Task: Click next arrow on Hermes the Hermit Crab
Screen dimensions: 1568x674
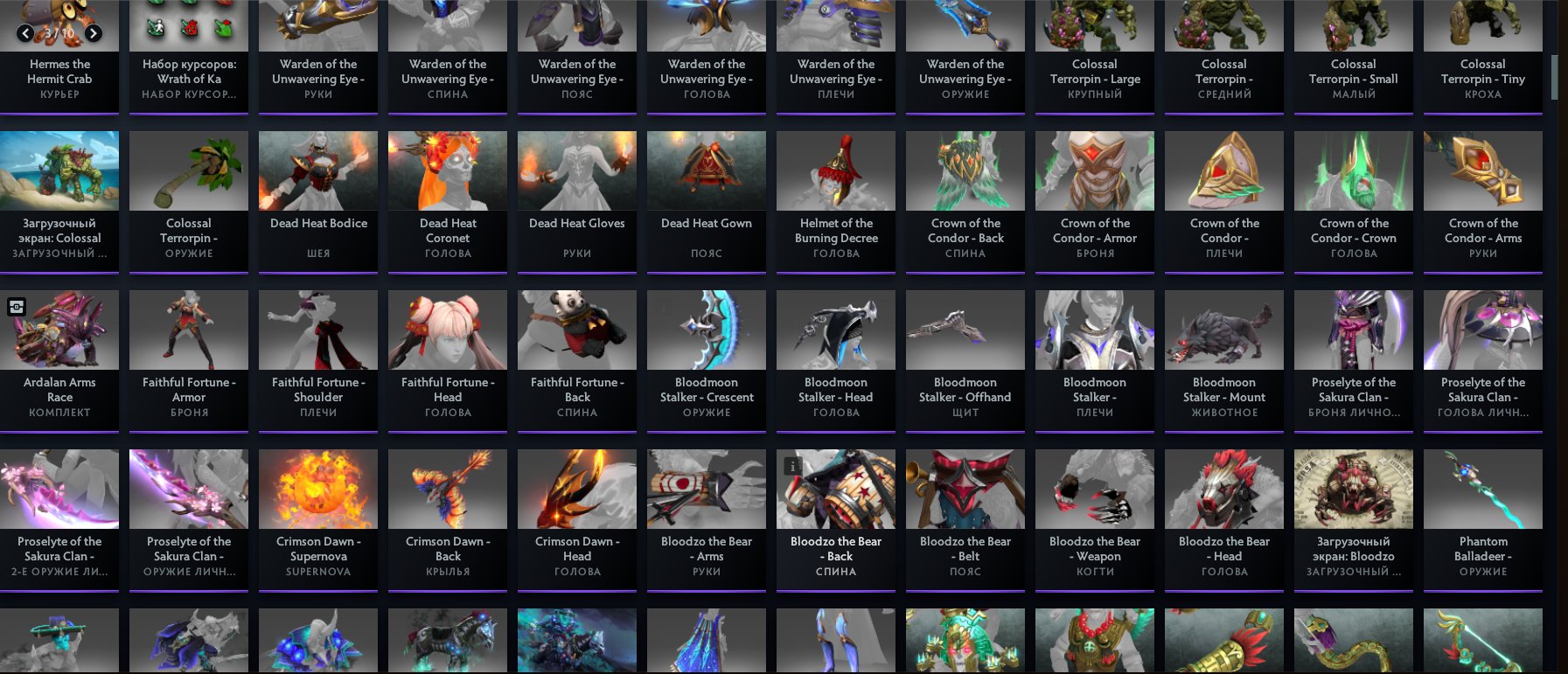Action: point(94,34)
